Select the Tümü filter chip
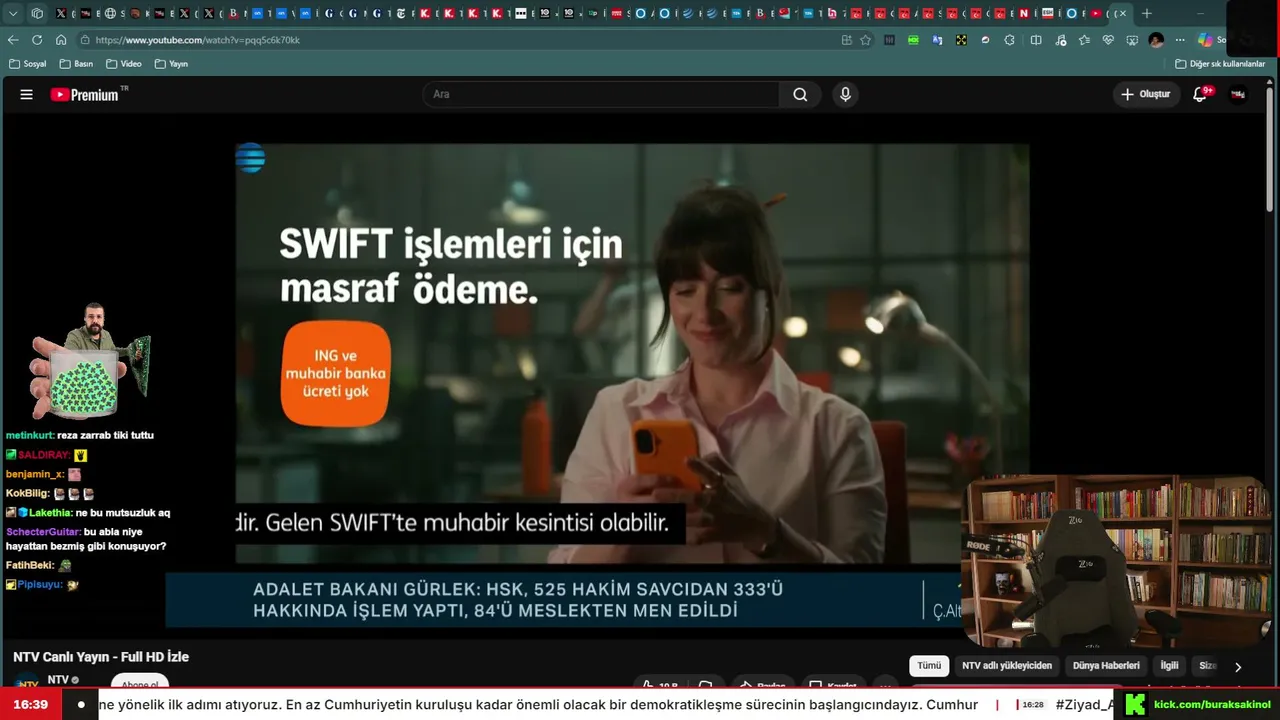The image size is (1280, 720). pos(929,666)
